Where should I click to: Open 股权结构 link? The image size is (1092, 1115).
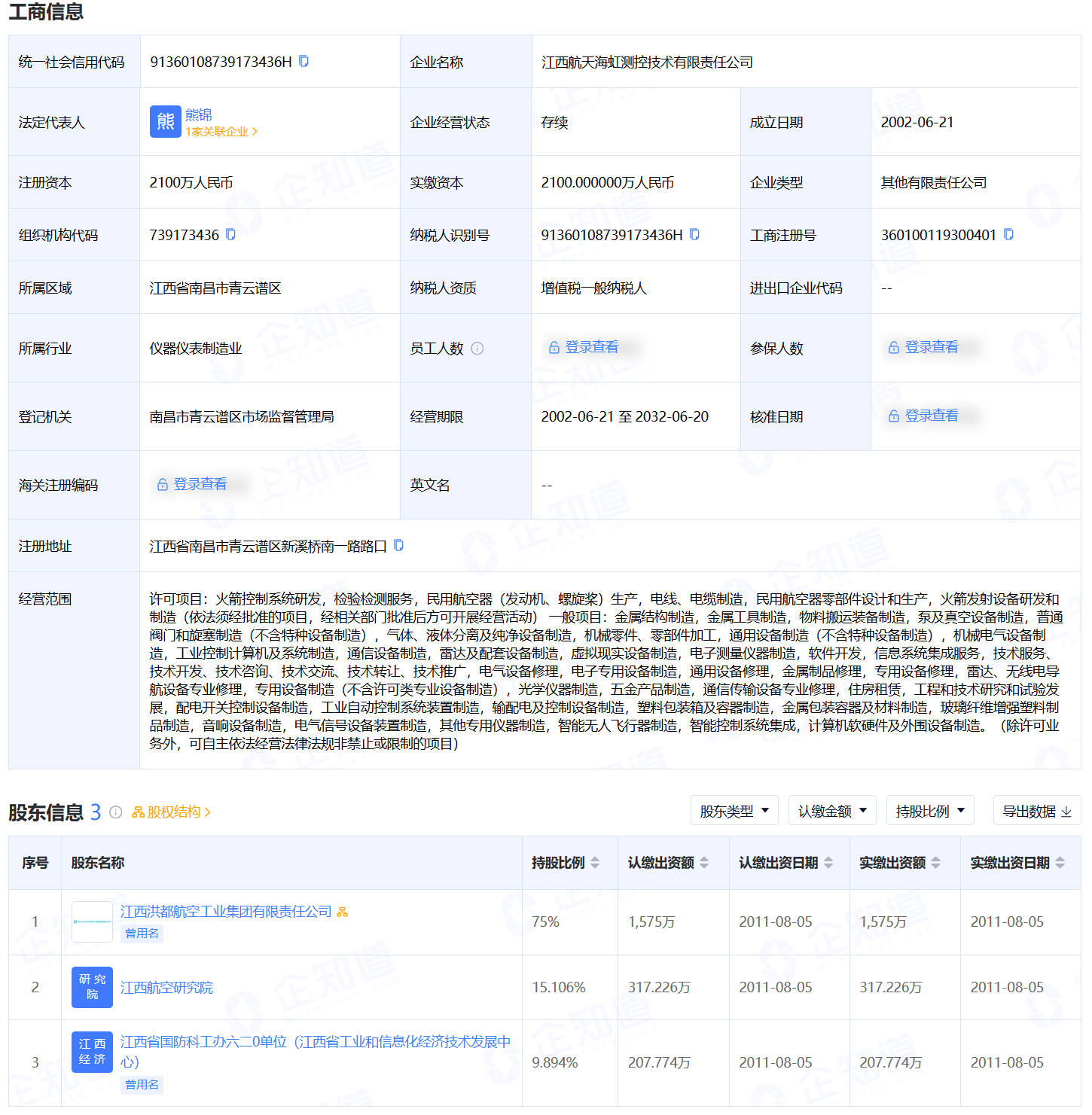pos(172,812)
